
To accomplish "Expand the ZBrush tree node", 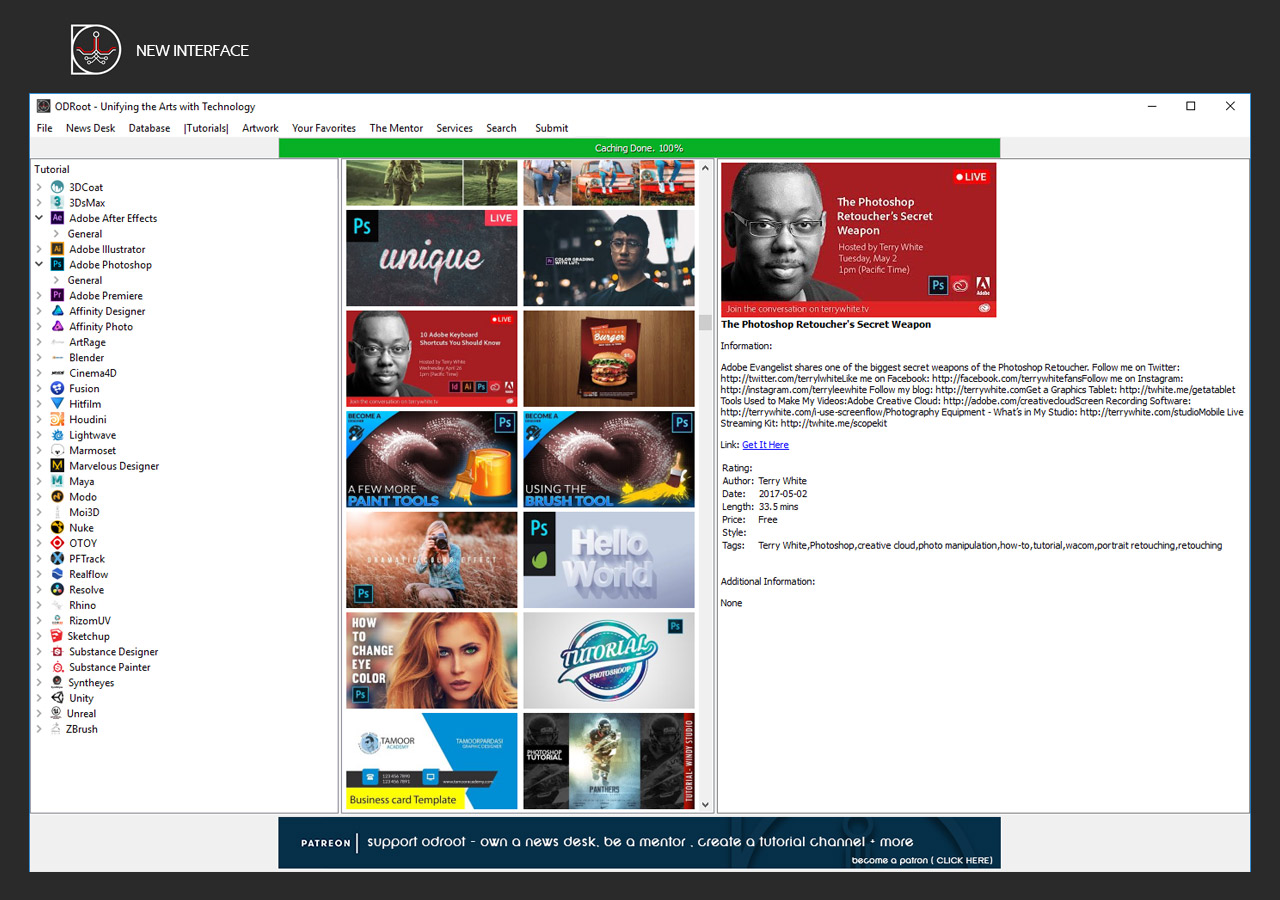I will pos(39,729).
